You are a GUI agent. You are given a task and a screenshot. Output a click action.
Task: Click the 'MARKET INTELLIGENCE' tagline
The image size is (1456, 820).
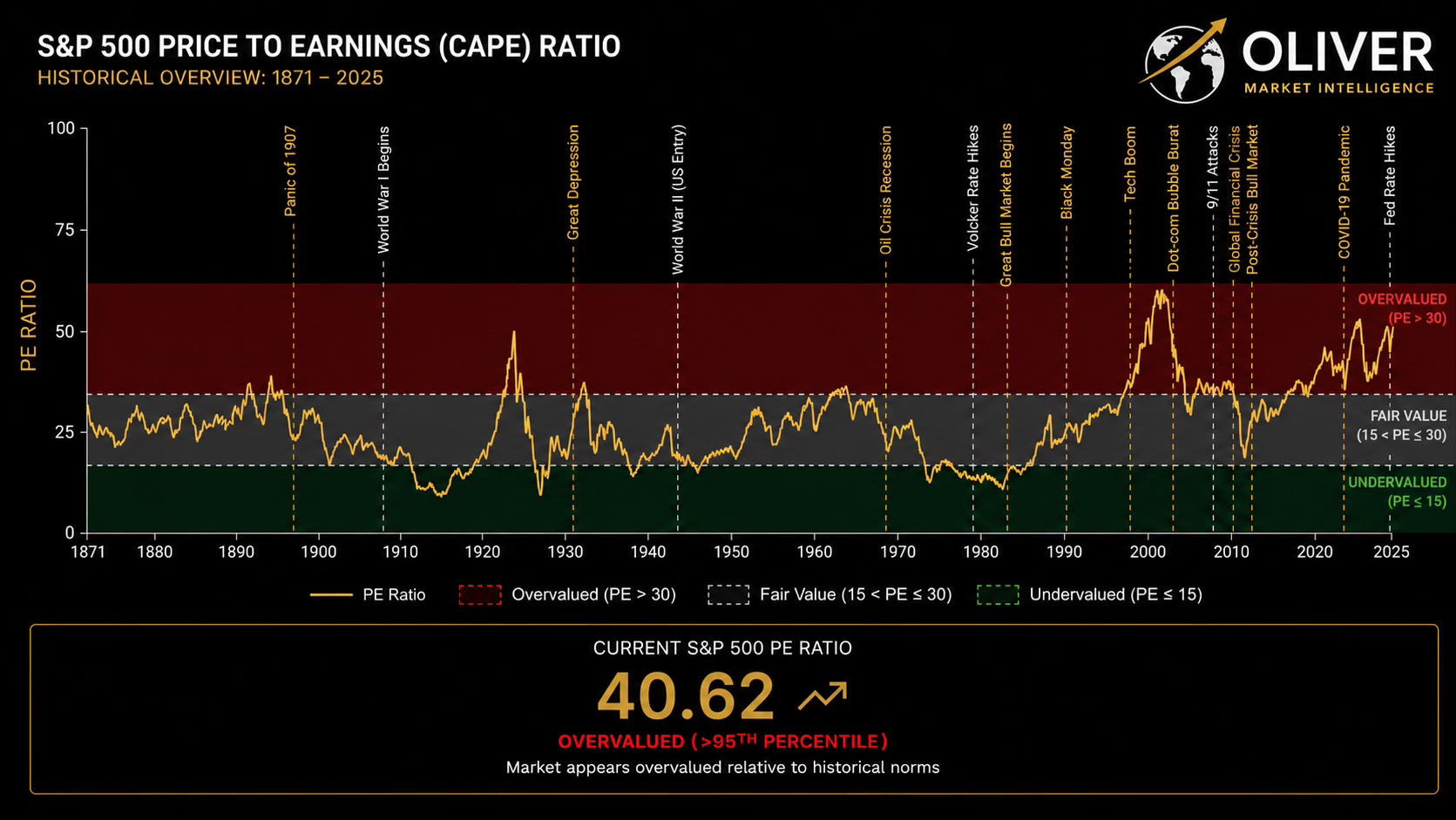tap(1339, 88)
